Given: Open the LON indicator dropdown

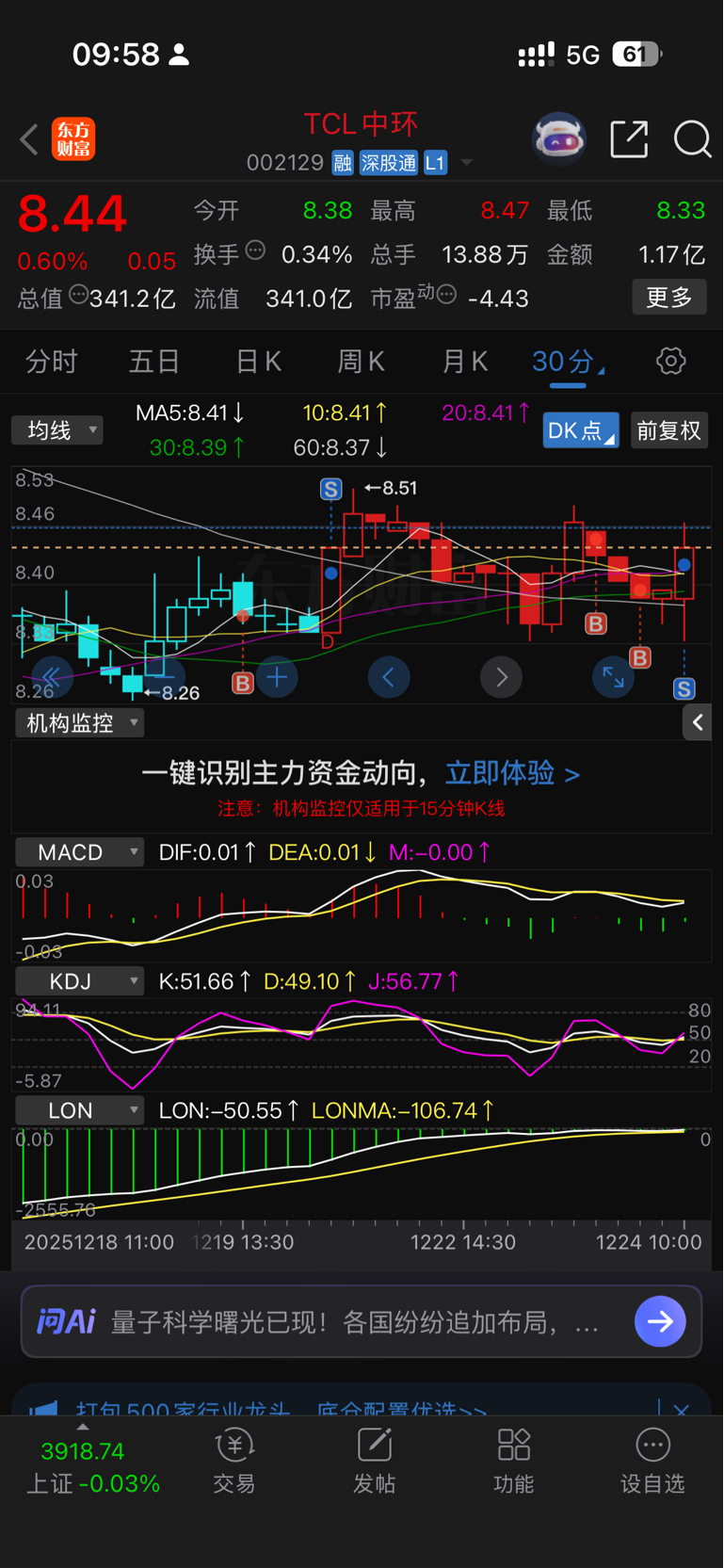Looking at the screenshot, I should point(79,1110).
